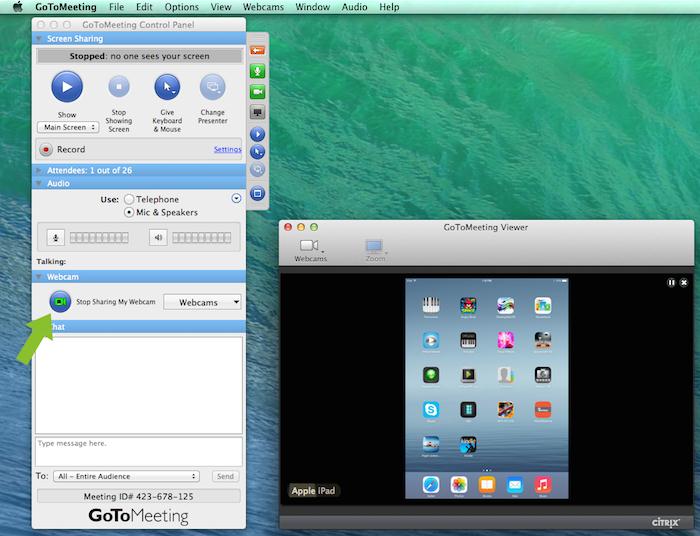Select the Telephone audio option
This screenshot has width=700, height=536.
pos(130,199)
